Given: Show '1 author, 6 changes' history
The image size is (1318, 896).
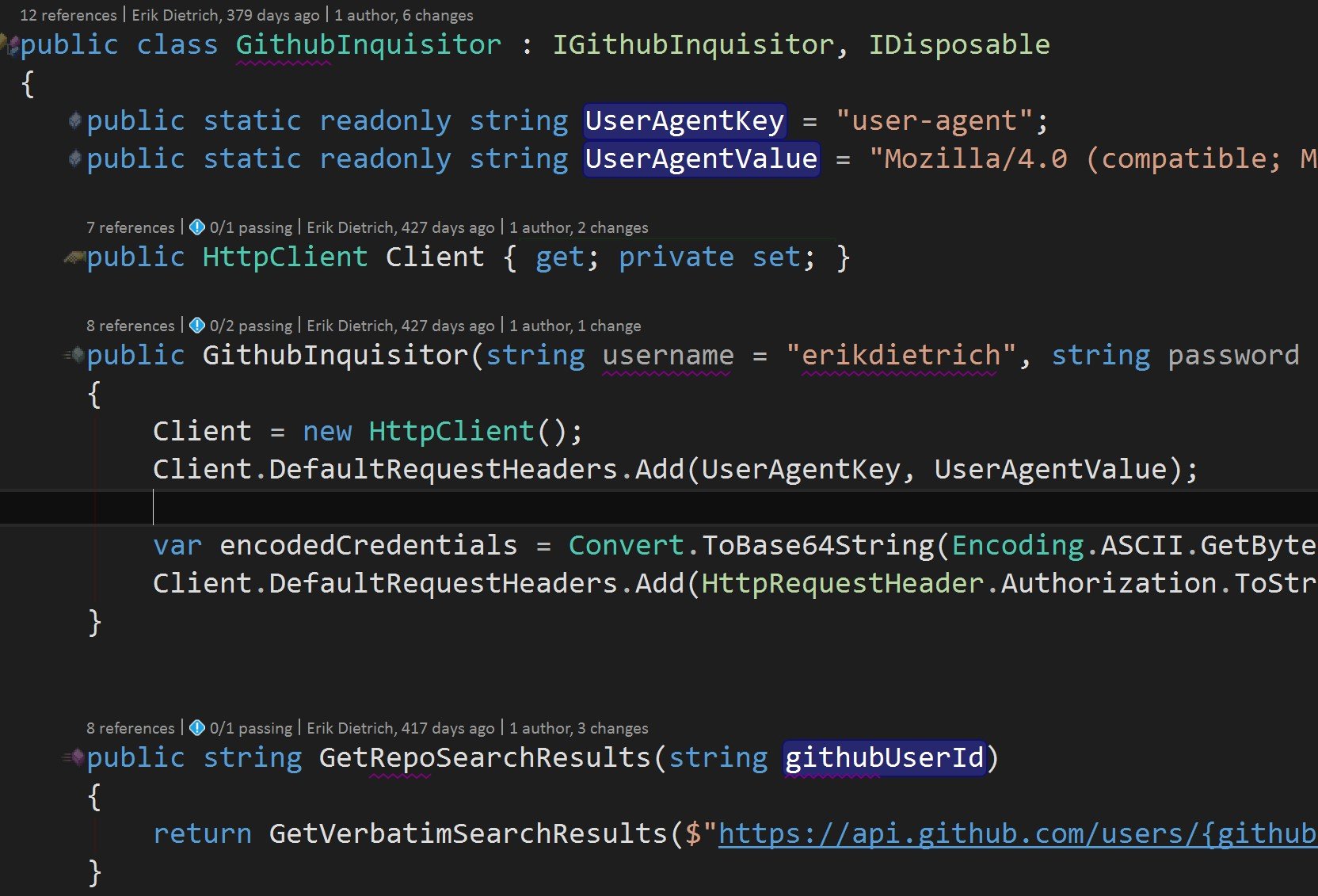Looking at the screenshot, I should click(x=403, y=15).
